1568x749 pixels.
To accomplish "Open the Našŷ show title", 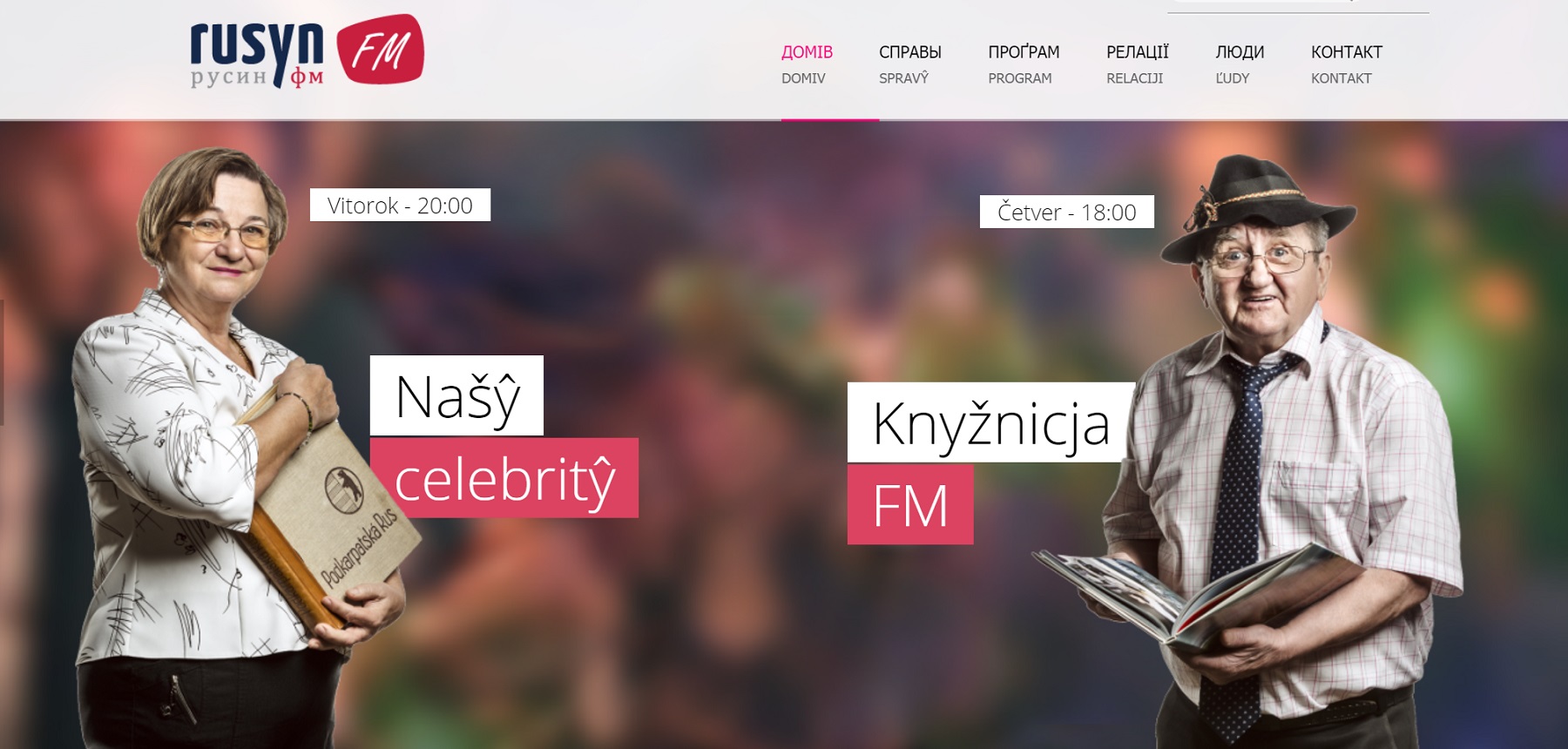I will [456, 395].
